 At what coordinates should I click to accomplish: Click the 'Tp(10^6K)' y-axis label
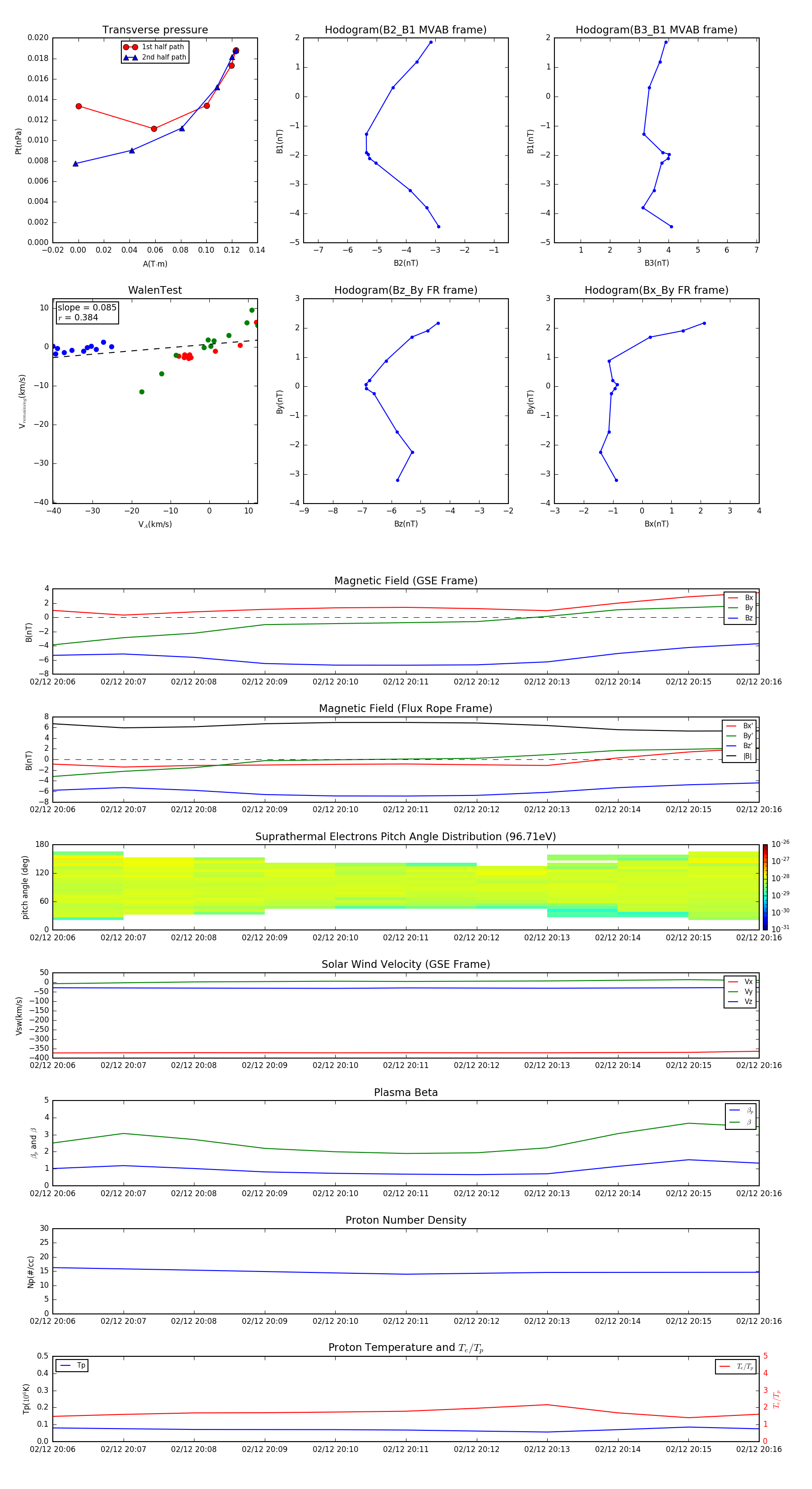(26, 1399)
